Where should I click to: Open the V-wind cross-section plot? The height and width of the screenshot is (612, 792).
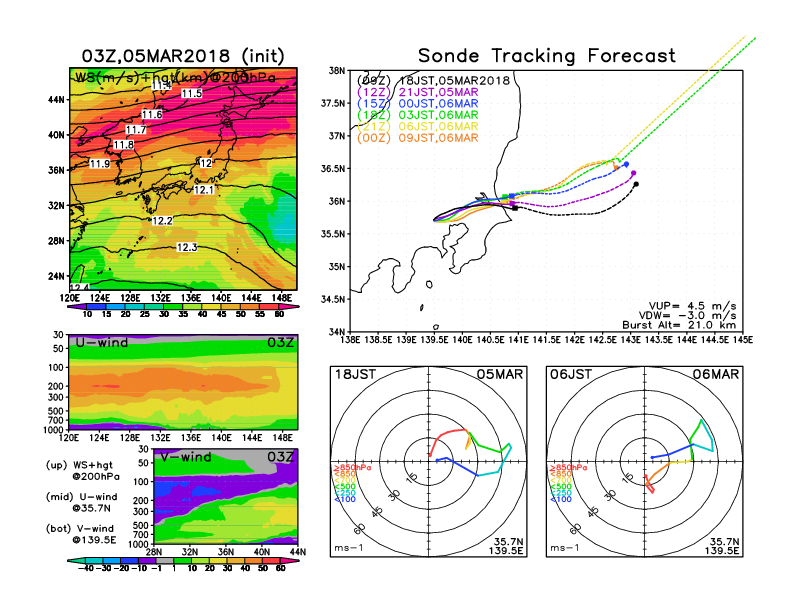coord(225,496)
